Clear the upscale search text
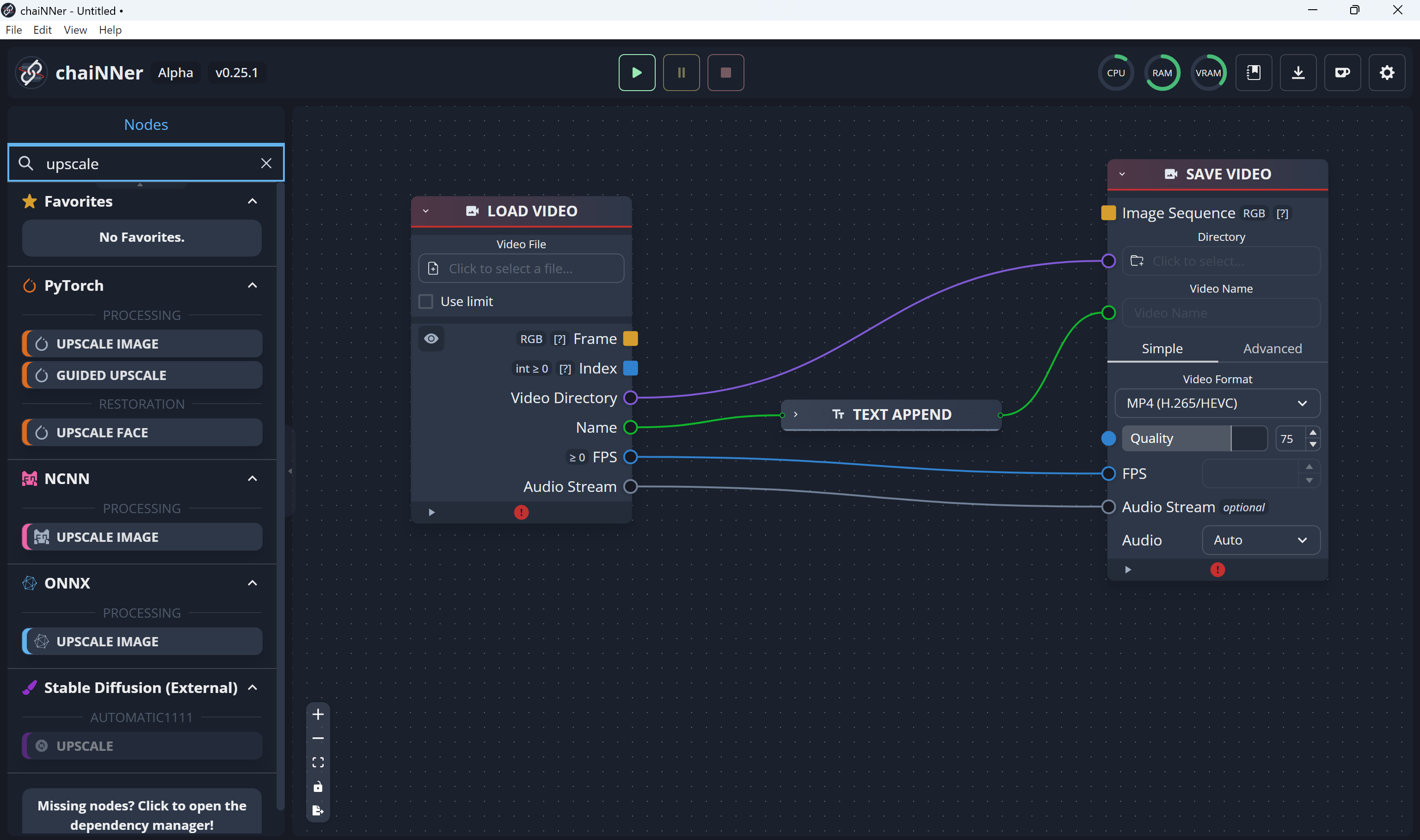The width and height of the screenshot is (1420, 840). point(266,164)
